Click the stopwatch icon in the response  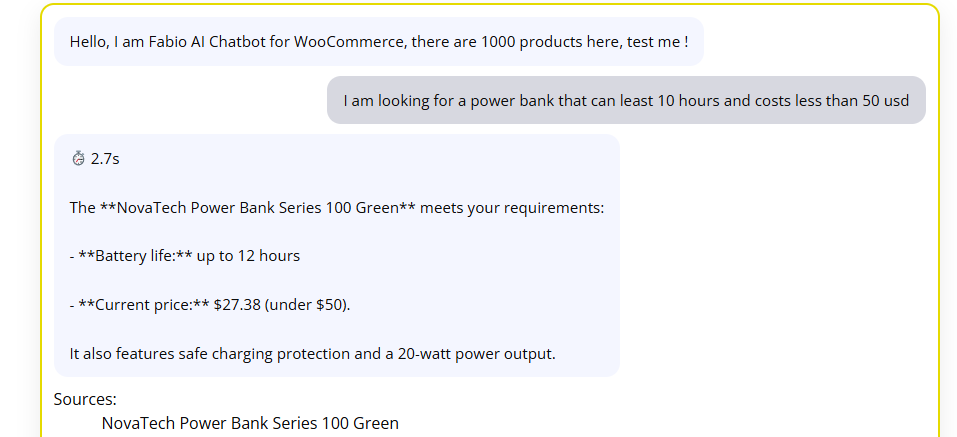point(79,159)
